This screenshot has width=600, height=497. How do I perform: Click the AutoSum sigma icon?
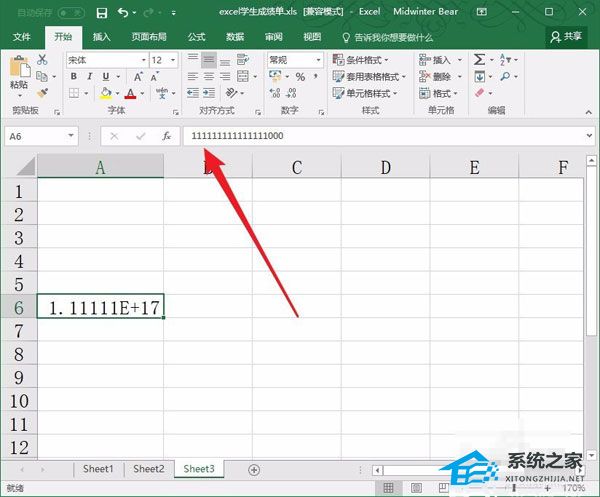coord(479,60)
